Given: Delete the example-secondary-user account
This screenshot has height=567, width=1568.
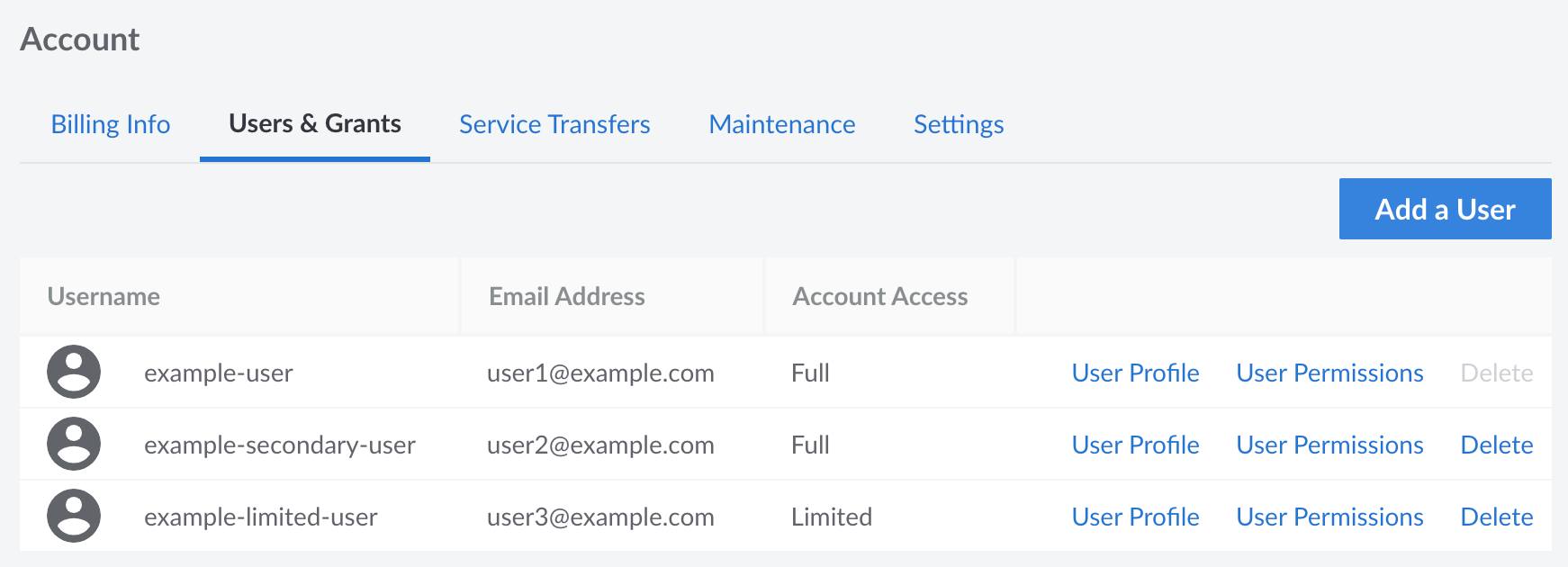Looking at the screenshot, I should pos(1497,444).
